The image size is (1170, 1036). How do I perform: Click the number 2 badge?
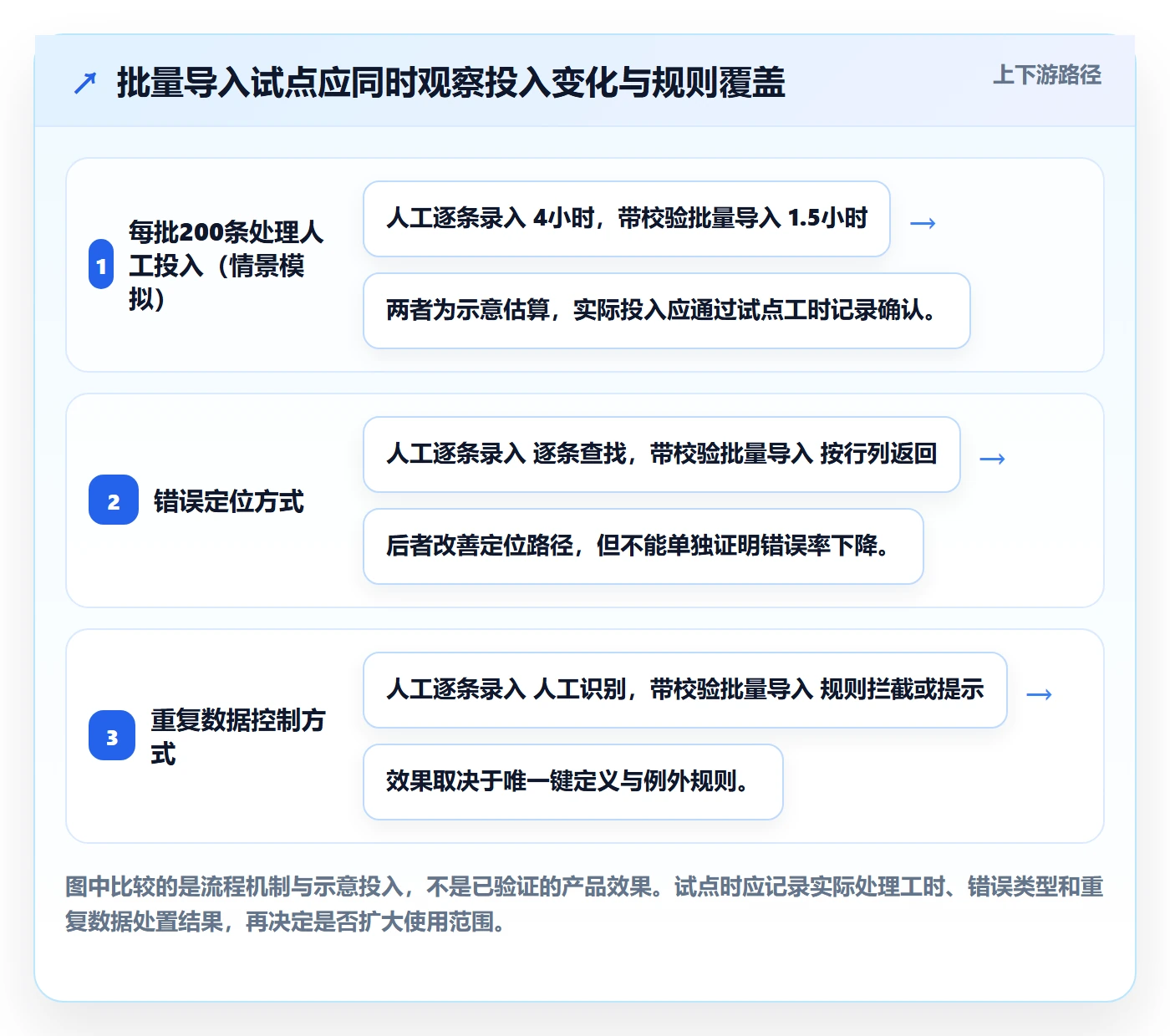coord(114,500)
